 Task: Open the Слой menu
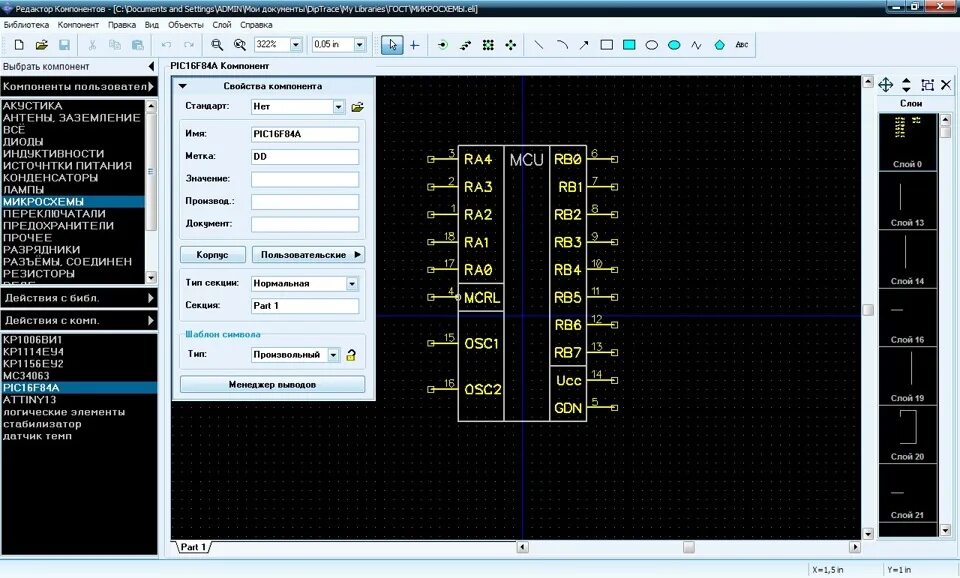[222, 25]
